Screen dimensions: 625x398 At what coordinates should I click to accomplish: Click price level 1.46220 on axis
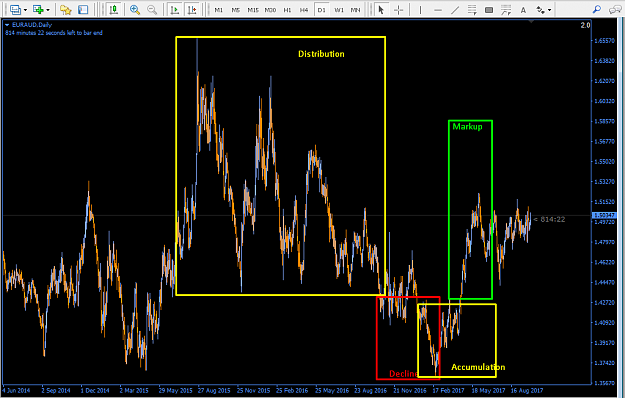605,262
